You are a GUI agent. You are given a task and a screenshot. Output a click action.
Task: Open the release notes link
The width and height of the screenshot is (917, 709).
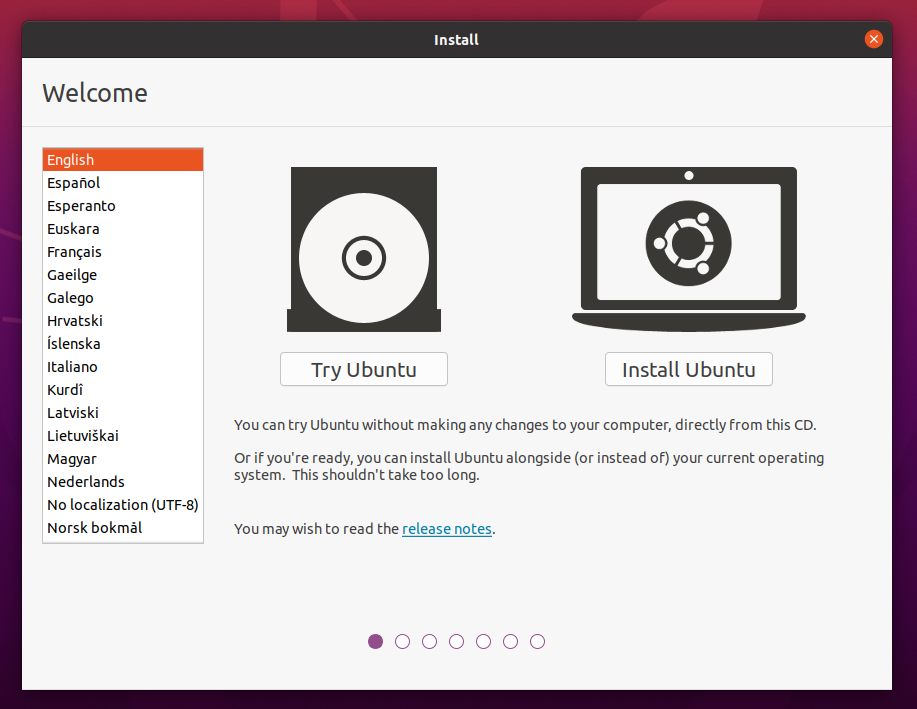tap(446, 529)
